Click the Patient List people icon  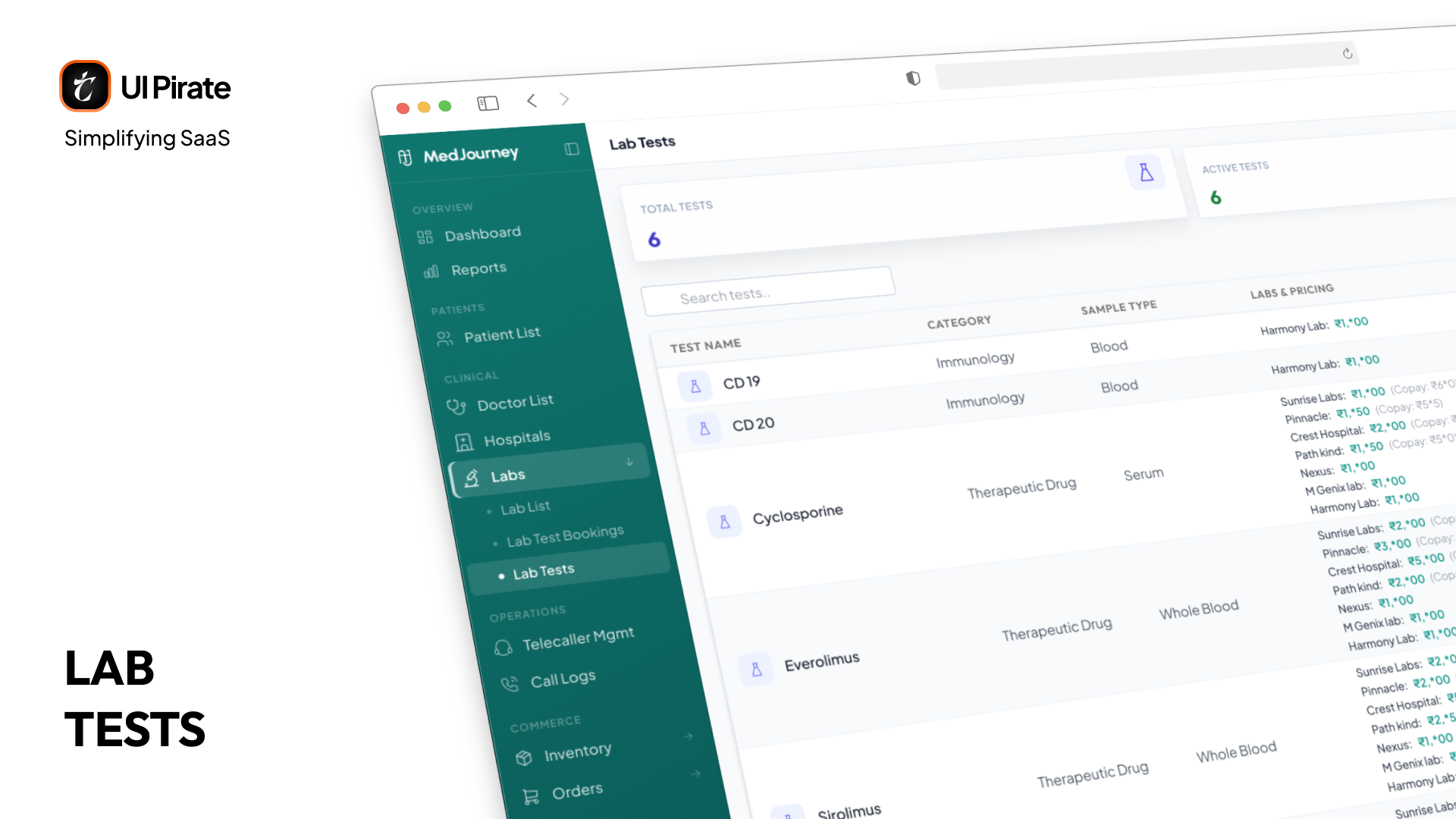click(x=444, y=338)
